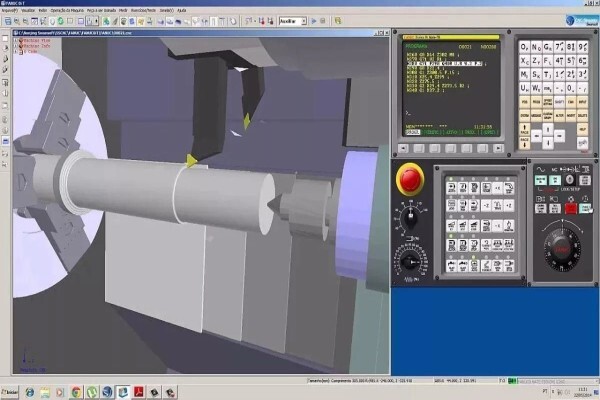Image resolution: width=600 pixels, height=400 pixels.
Task: Click the INSERT key on MDI keypad
Action: [x=571, y=115]
